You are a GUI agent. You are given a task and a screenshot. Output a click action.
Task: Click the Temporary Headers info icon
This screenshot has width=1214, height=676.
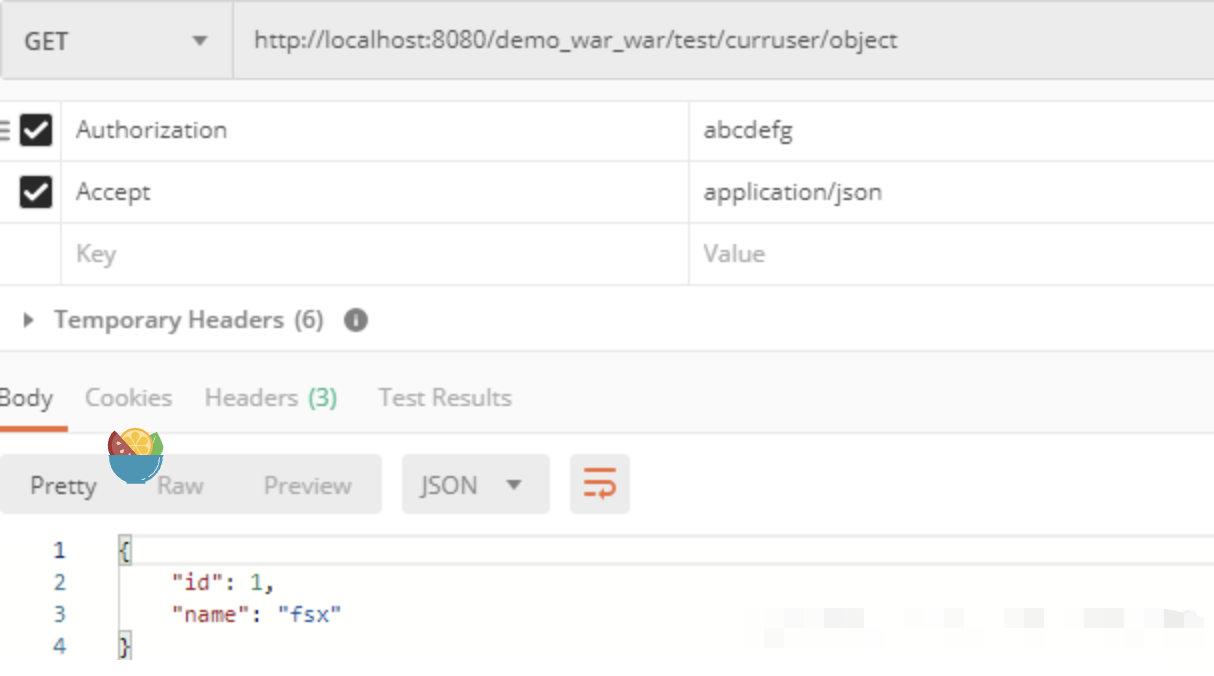(x=356, y=320)
